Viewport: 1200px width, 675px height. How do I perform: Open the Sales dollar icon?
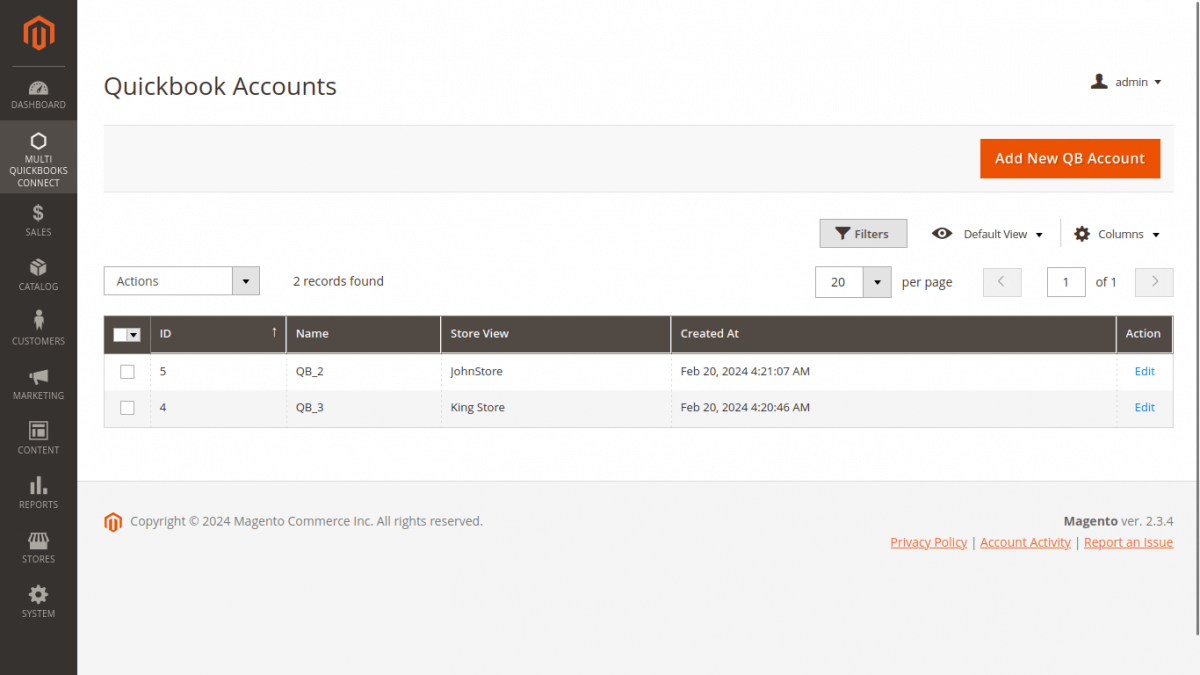coord(38,212)
